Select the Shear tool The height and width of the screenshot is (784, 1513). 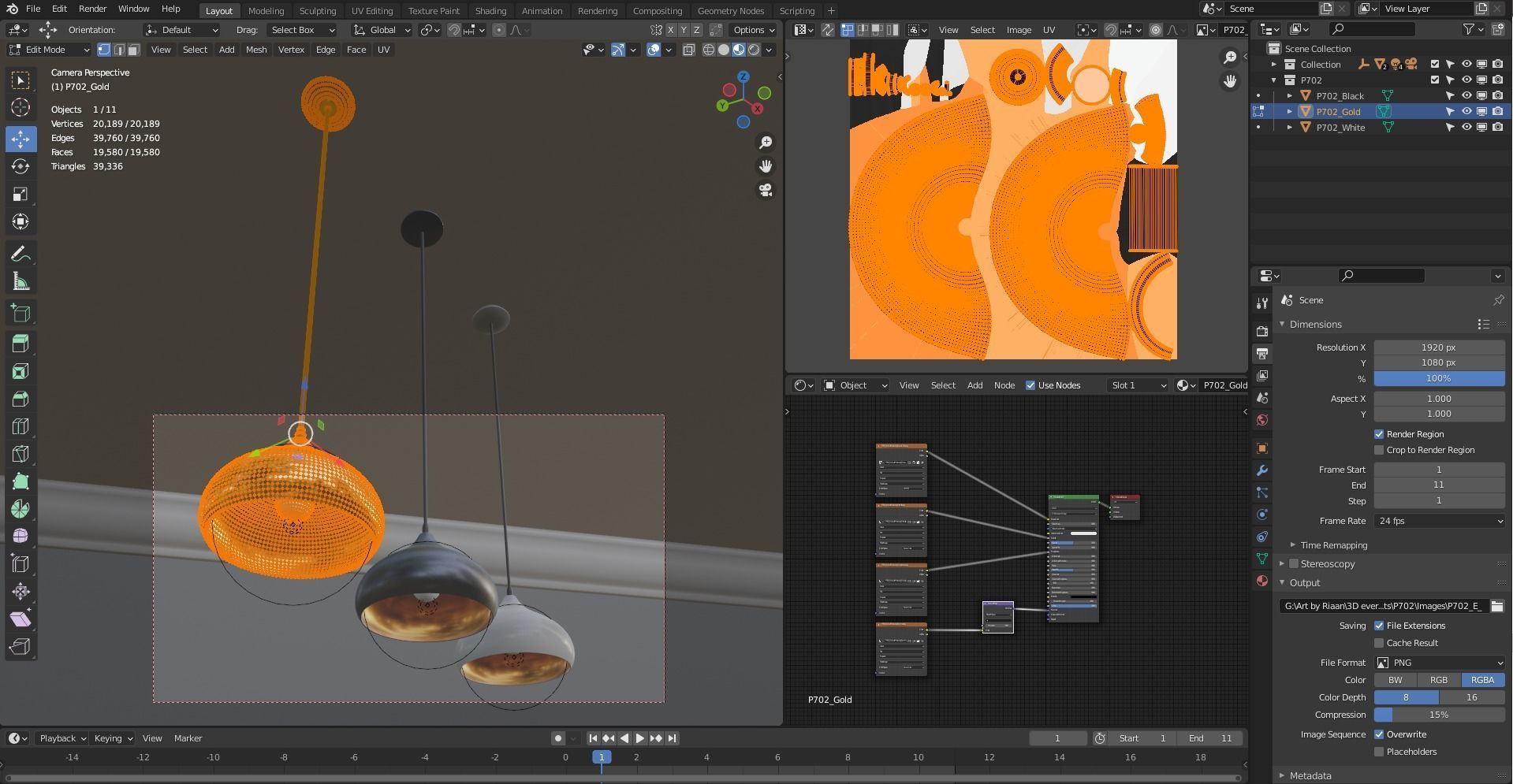tap(20, 619)
